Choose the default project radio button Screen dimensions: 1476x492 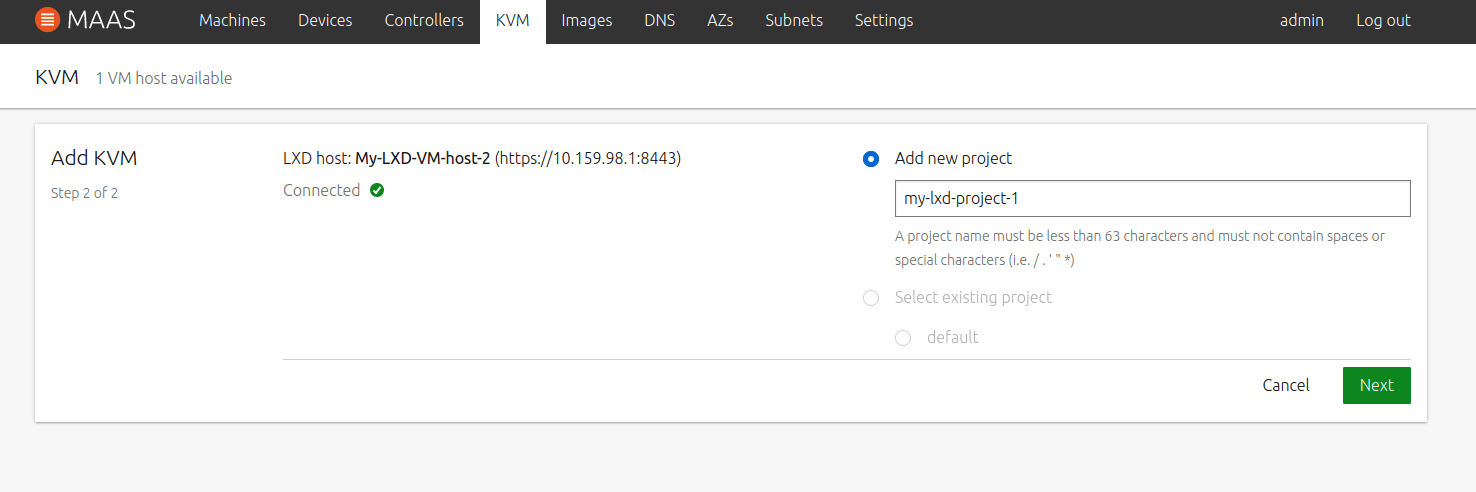click(903, 338)
